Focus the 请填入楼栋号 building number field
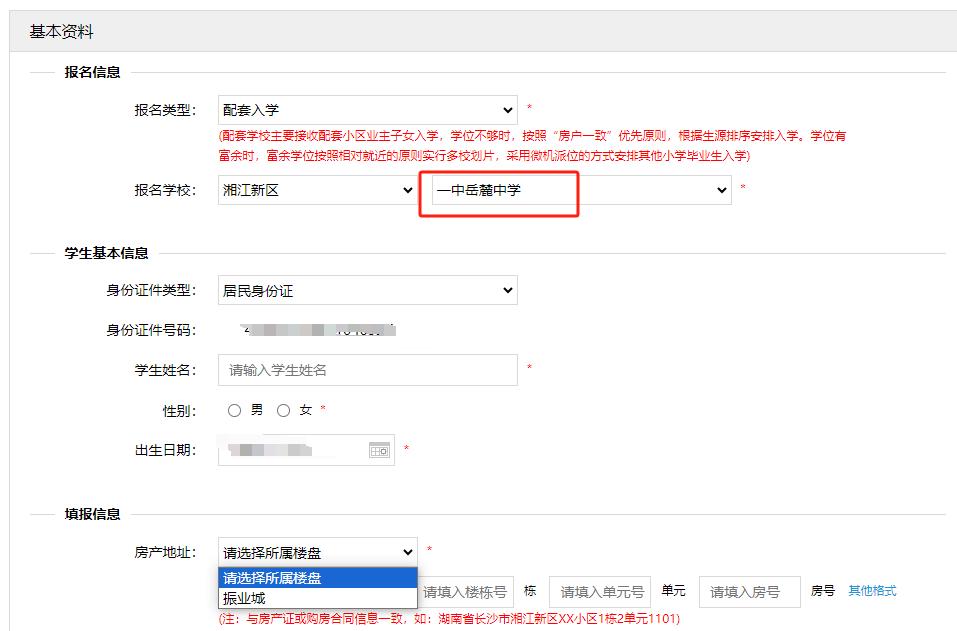This screenshot has height=631, width=957. (466, 592)
